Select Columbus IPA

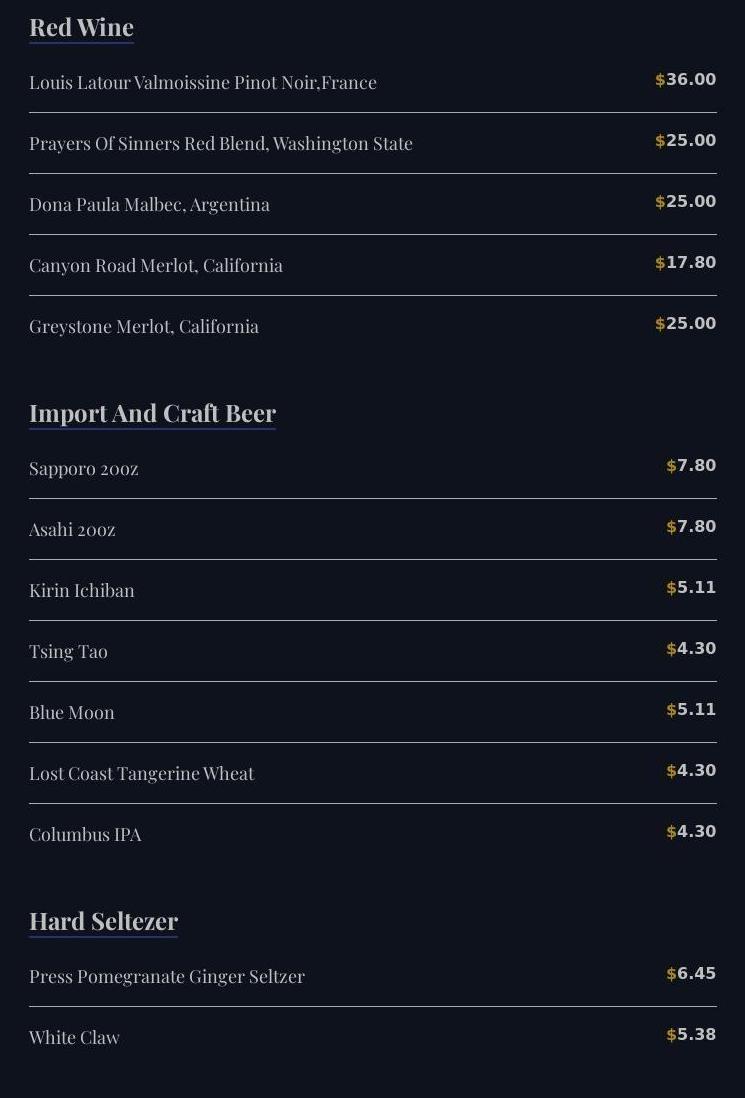pos(85,835)
